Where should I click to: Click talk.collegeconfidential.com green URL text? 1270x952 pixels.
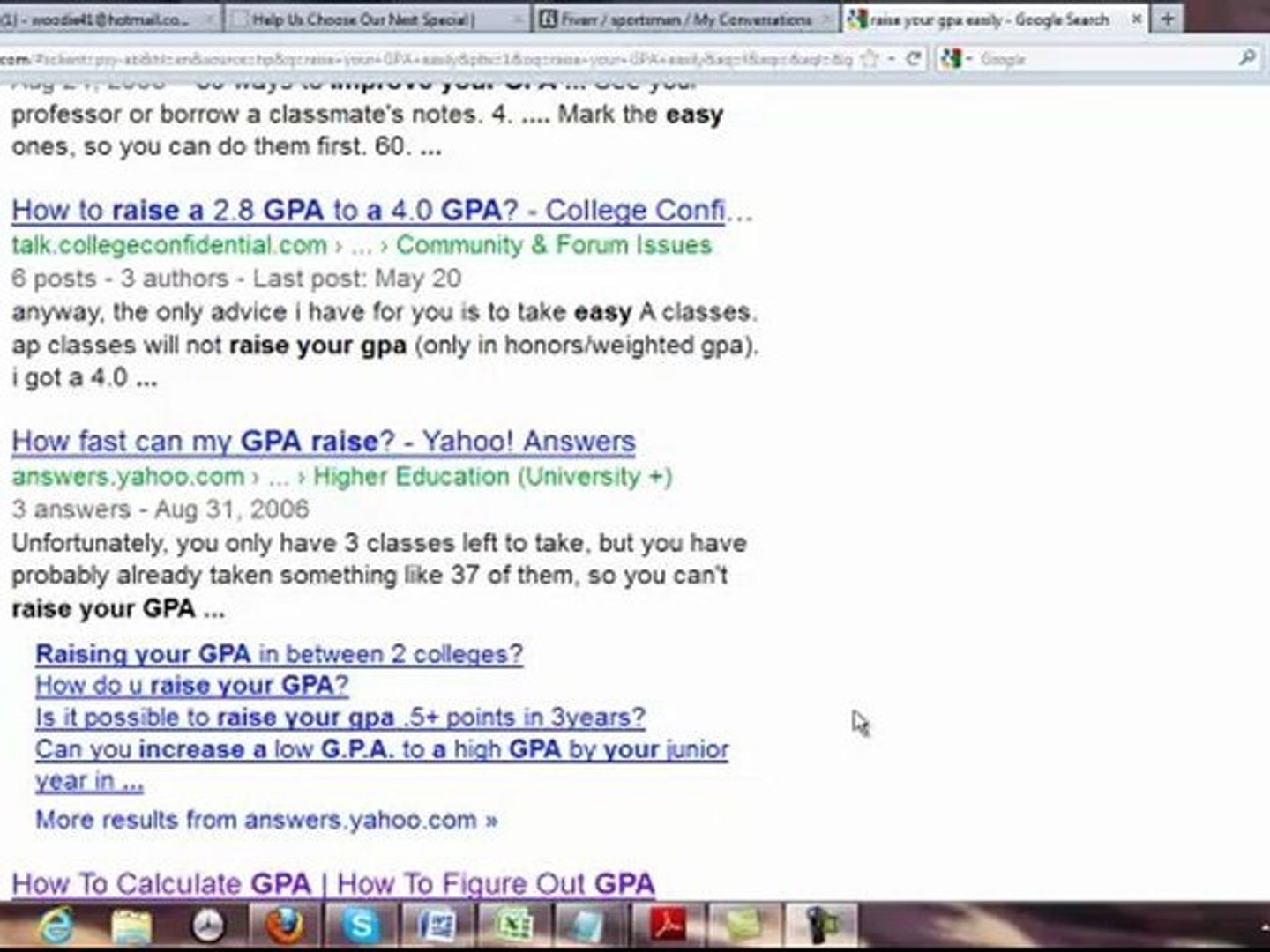click(169, 245)
